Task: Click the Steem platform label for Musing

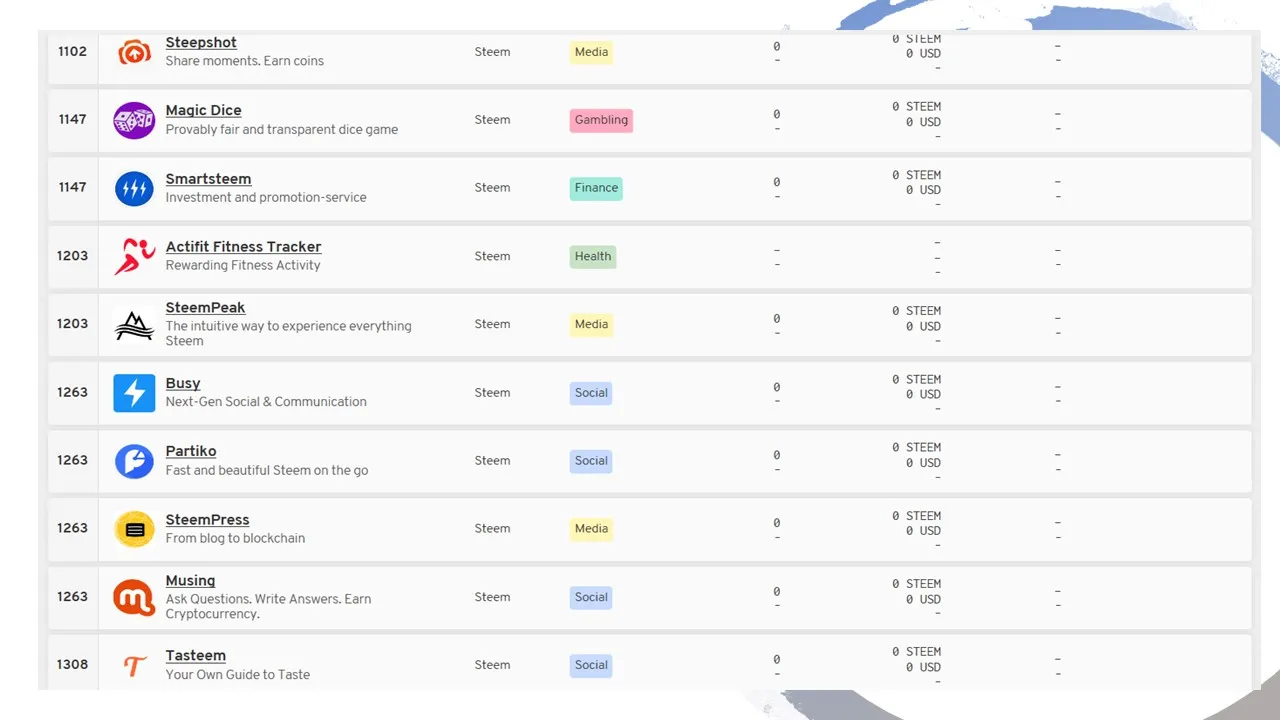Action: tap(492, 597)
